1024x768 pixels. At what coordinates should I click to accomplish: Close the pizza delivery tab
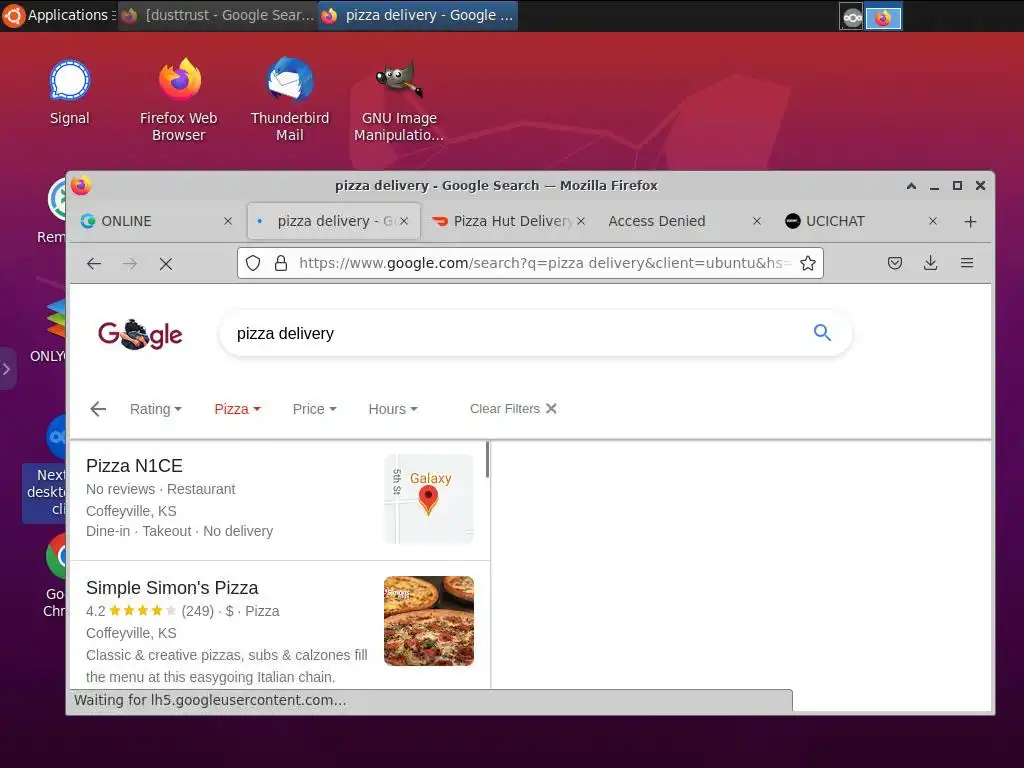point(404,221)
